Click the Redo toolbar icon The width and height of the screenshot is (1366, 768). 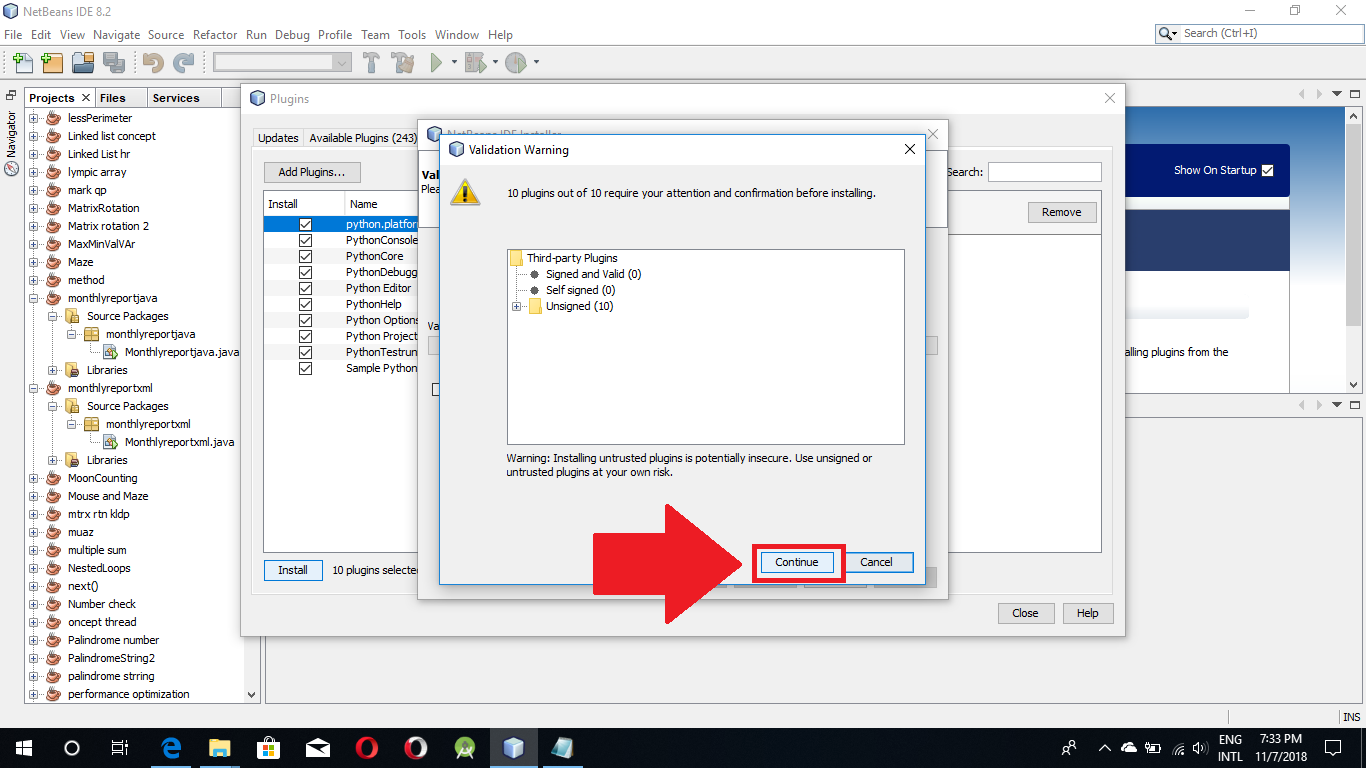point(183,63)
